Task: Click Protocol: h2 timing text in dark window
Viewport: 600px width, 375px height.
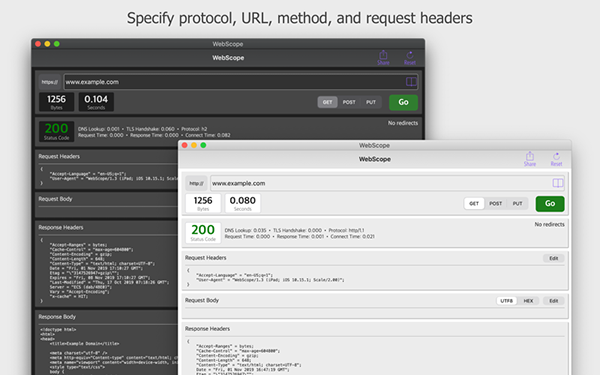Action: (x=194, y=129)
